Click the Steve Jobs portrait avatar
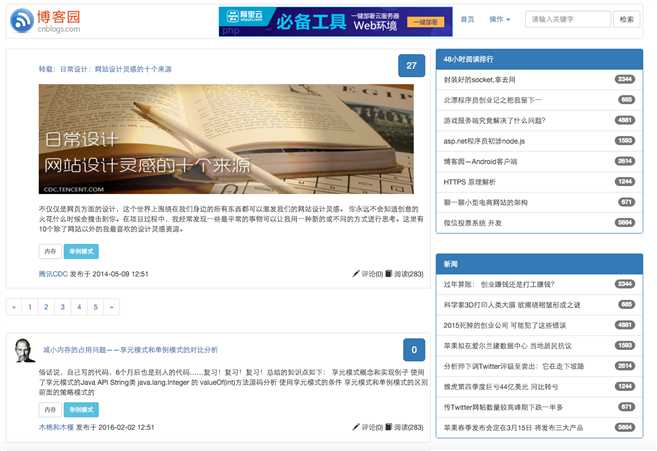The image size is (657, 451). coord(24,350)
